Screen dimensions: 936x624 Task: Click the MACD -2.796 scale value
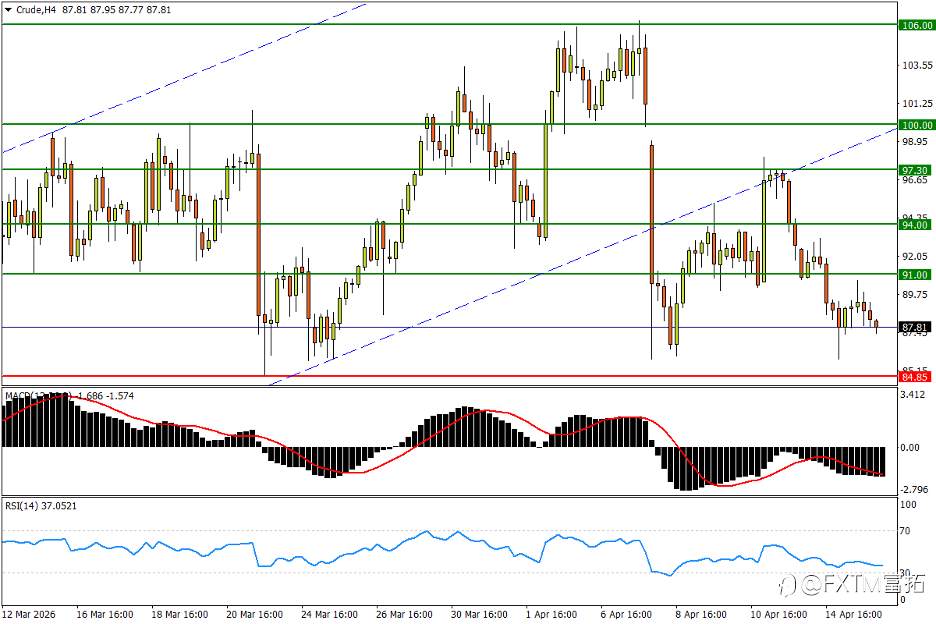pyautogui.click(x=914, y=489)
